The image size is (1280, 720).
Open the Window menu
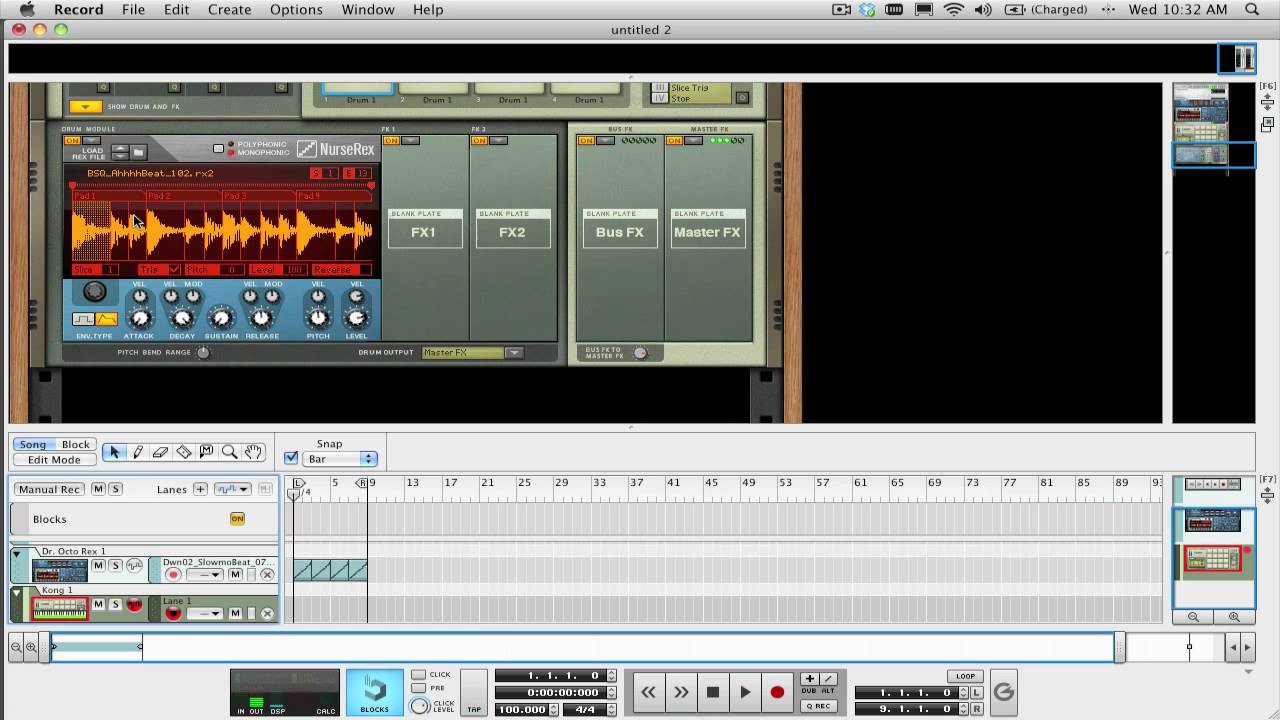pyautogui.click(x=368, y=10)
